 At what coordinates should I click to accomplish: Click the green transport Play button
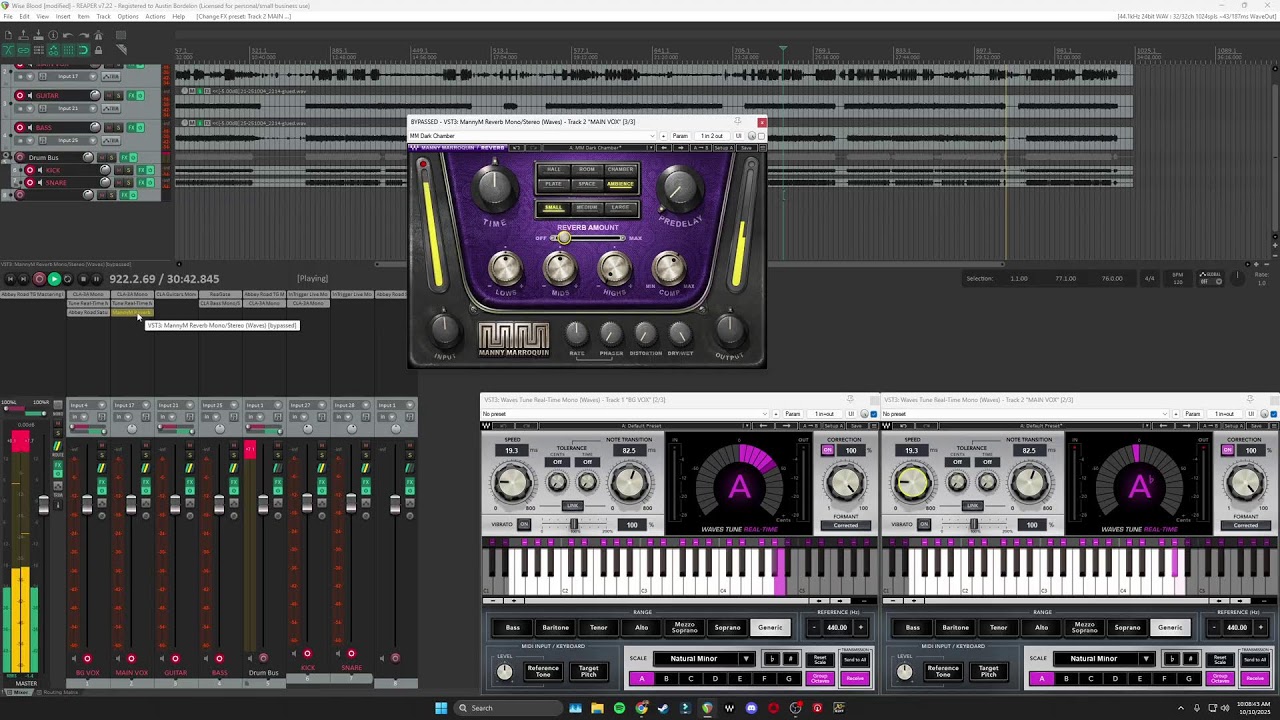55,279
